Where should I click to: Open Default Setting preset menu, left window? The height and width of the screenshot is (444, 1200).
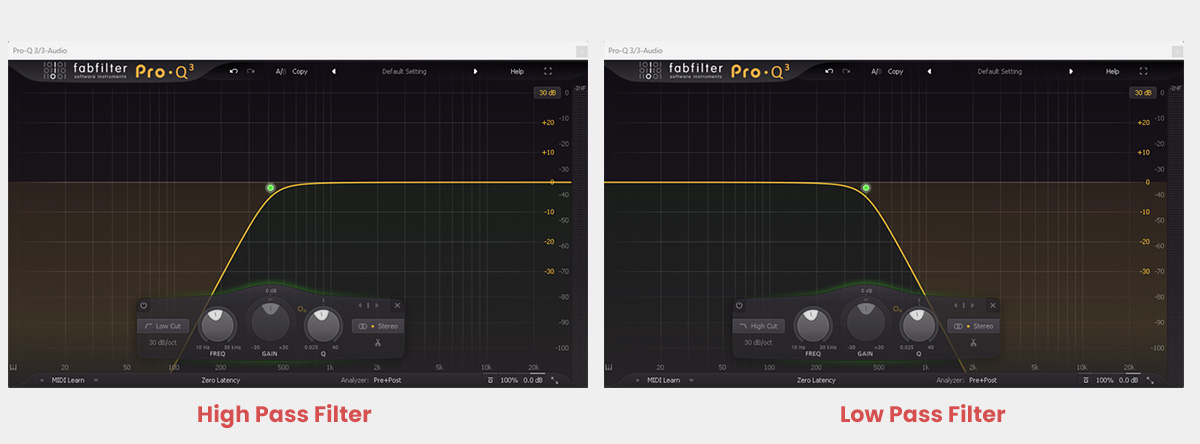404,71
